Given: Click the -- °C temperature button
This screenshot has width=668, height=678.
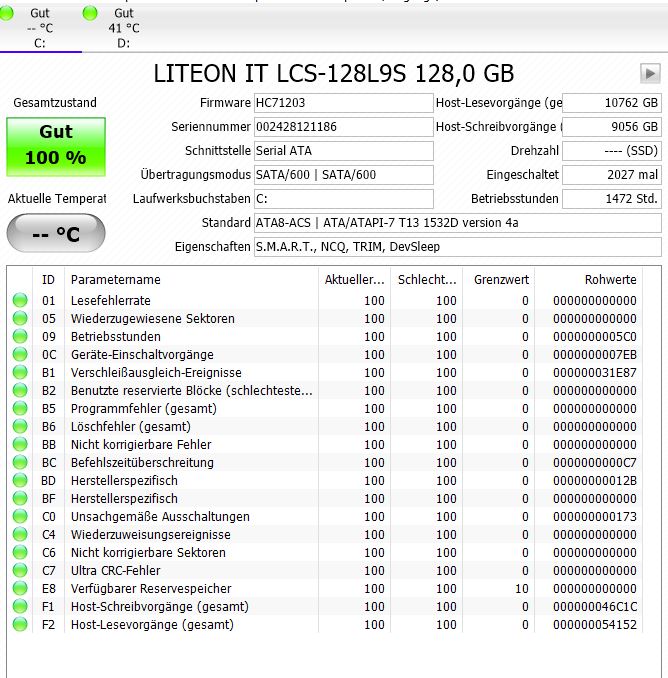Looking at the screenshot, I should 56,233.
